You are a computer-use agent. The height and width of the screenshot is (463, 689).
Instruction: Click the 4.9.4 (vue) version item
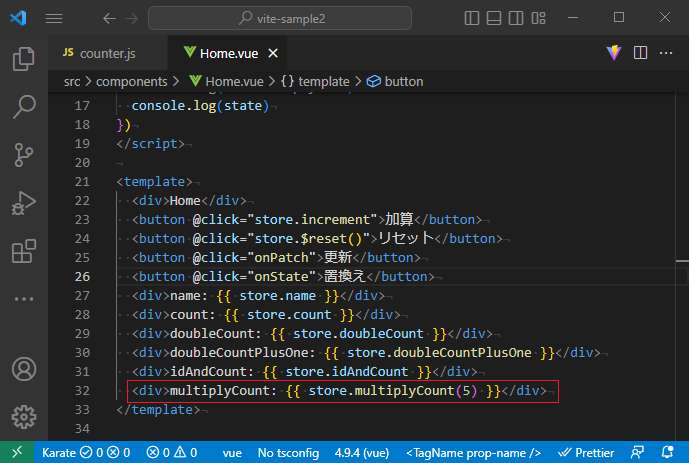pyautogui.click(x=362, y=452)
